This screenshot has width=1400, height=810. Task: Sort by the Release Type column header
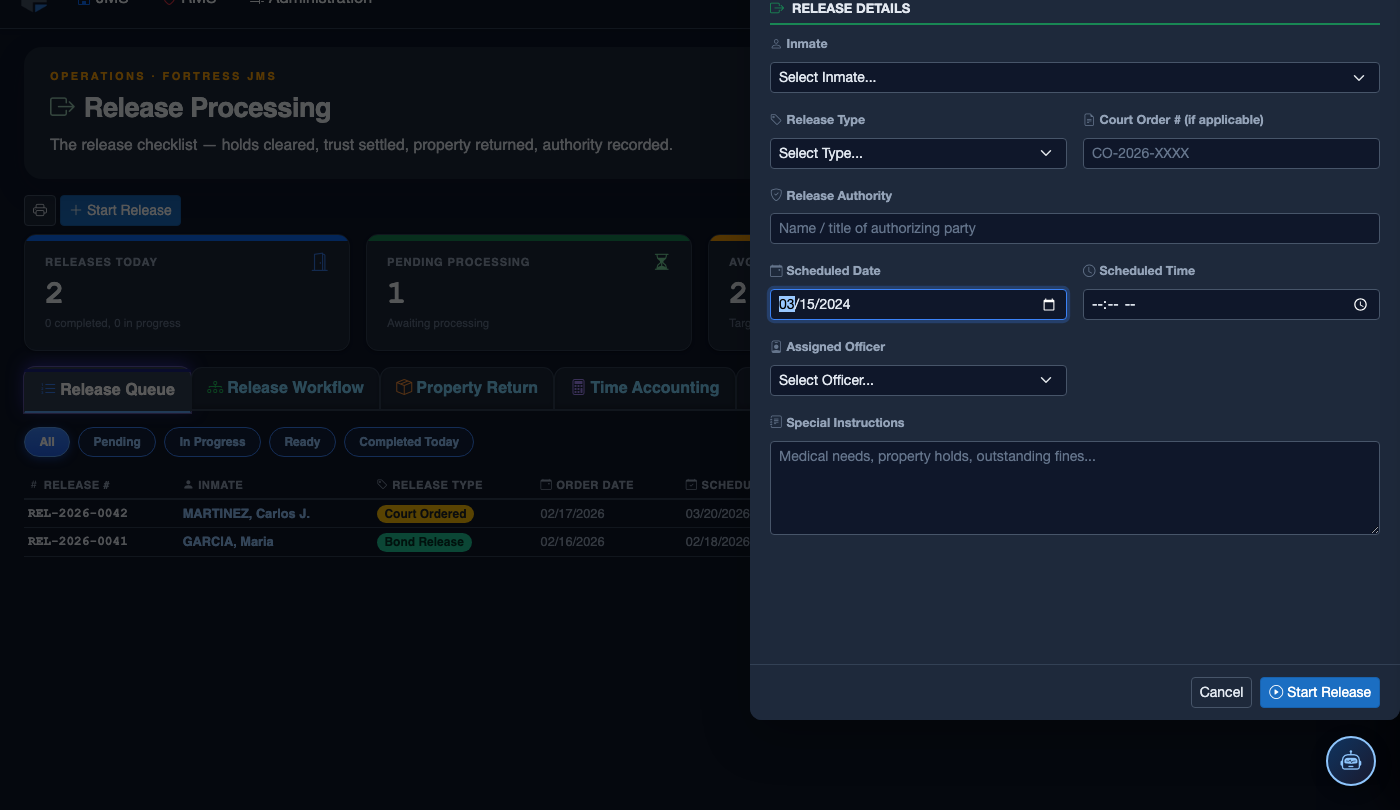click(x=430, y=485)
